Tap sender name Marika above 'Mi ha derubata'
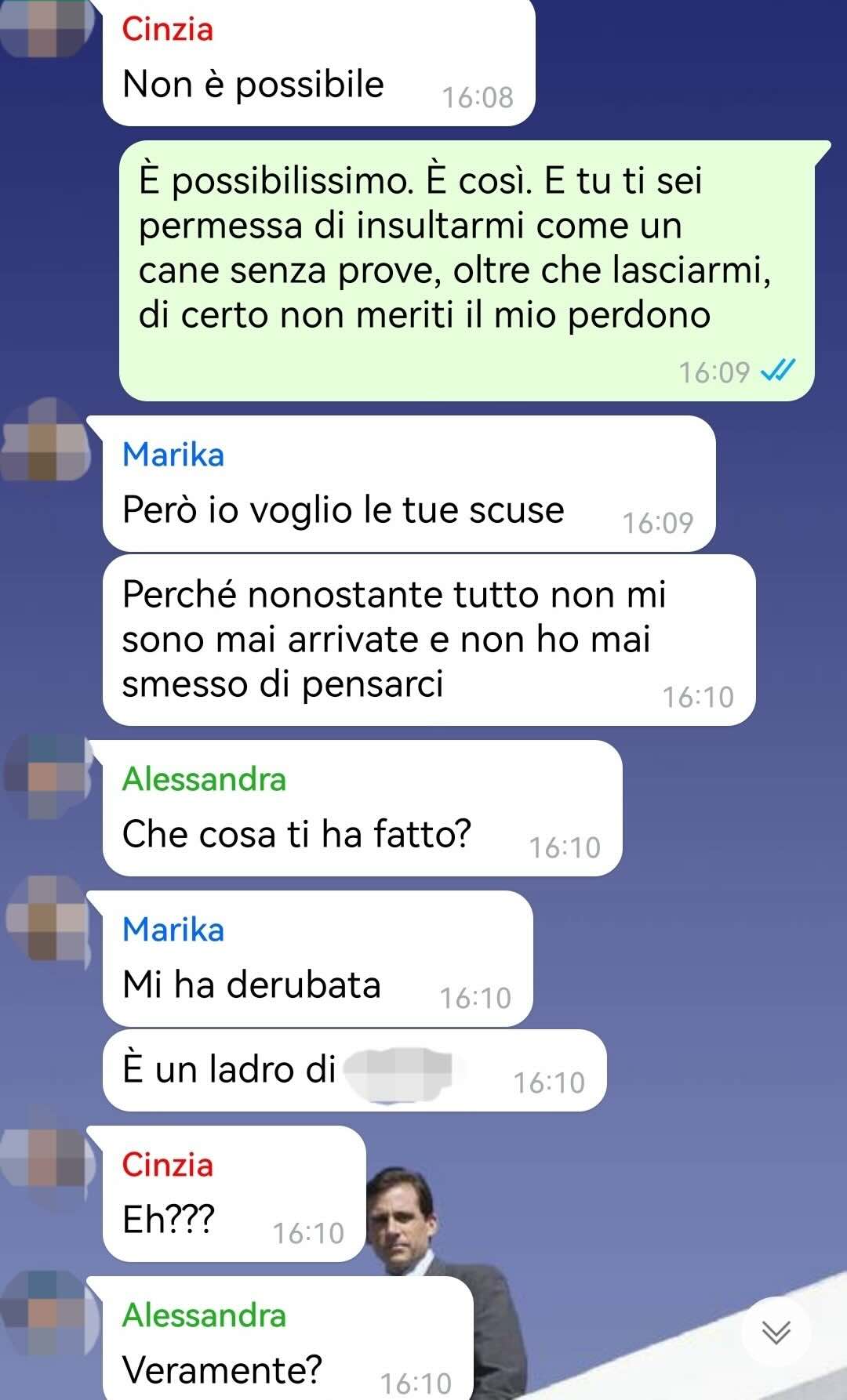847x1400 pixels. (x=173, y=930)
